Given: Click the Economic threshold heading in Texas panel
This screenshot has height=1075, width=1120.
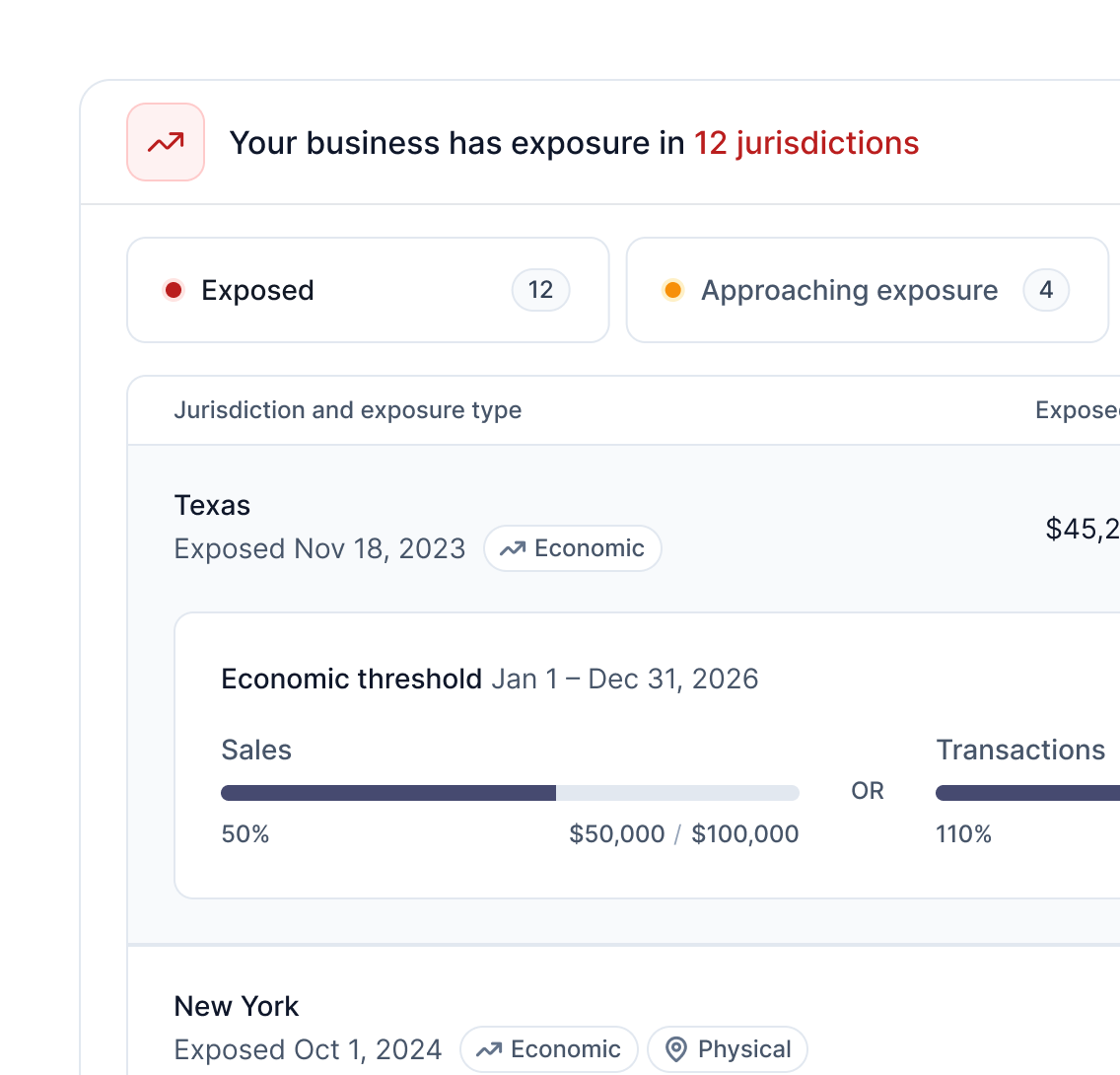Looking at the screenshot, I should (351, 679).
